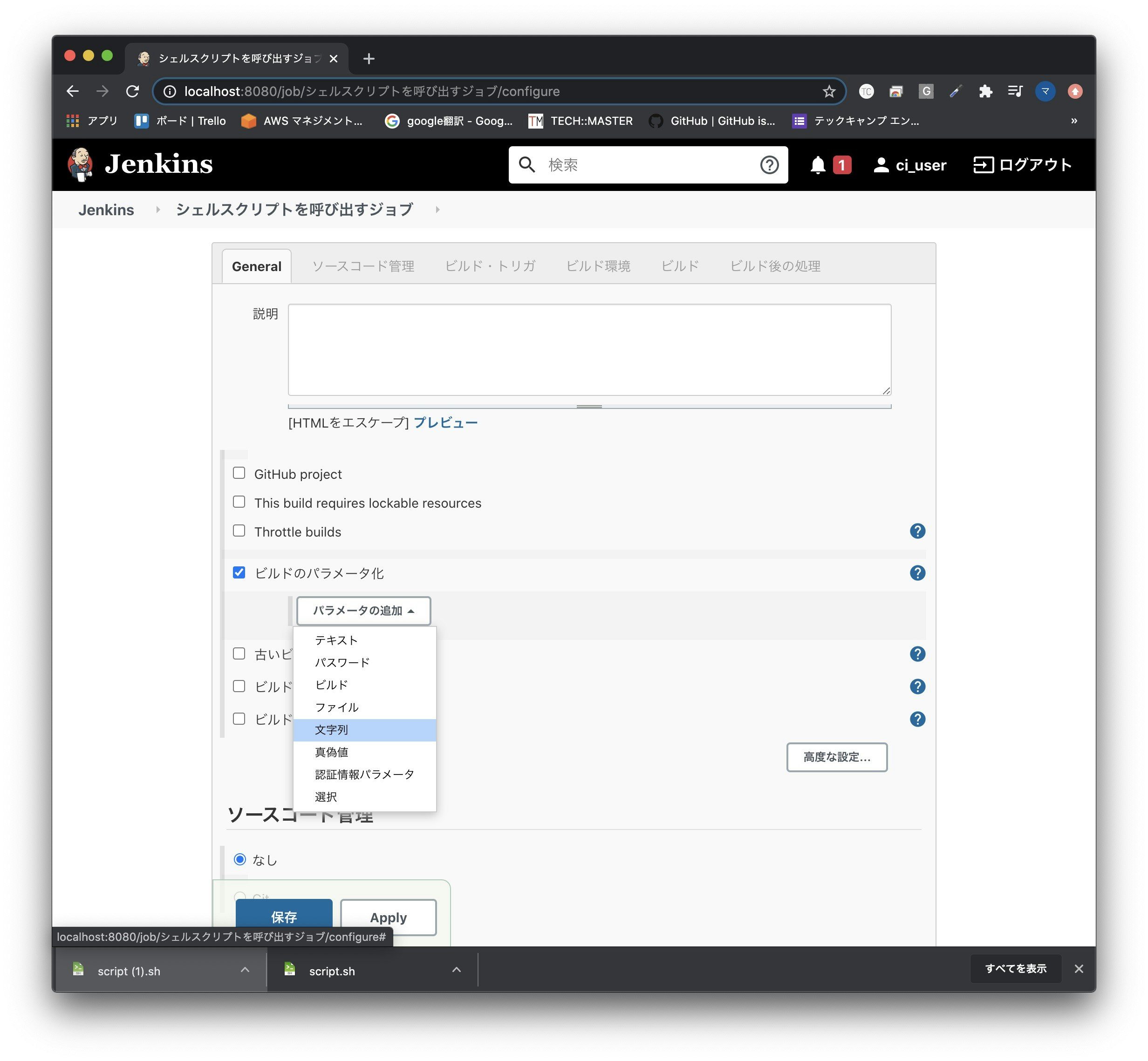Open help for ビルドのパラメータ化 option

[x=917, y=573]
